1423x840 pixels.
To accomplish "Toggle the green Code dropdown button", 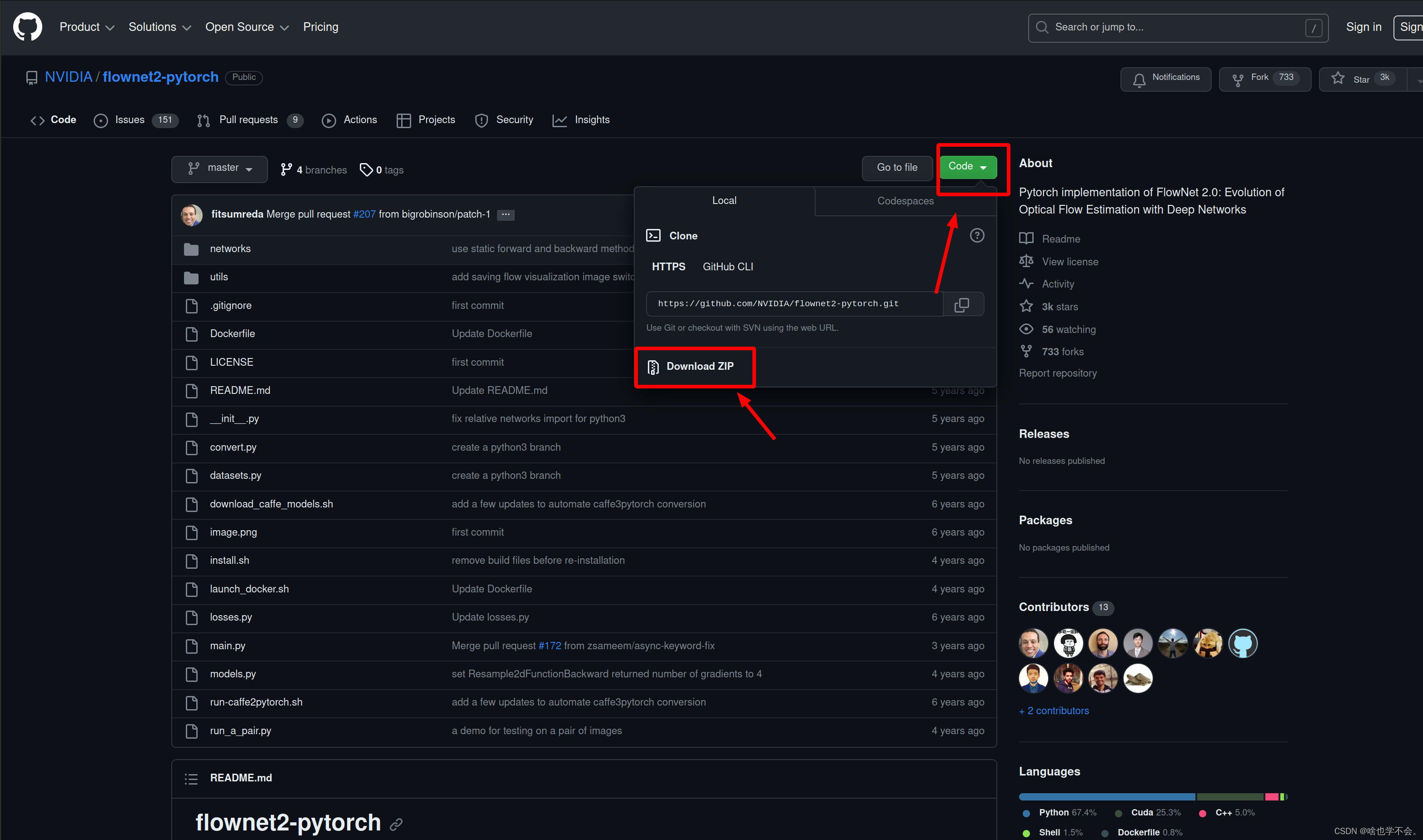I will [x=968, y=167].
